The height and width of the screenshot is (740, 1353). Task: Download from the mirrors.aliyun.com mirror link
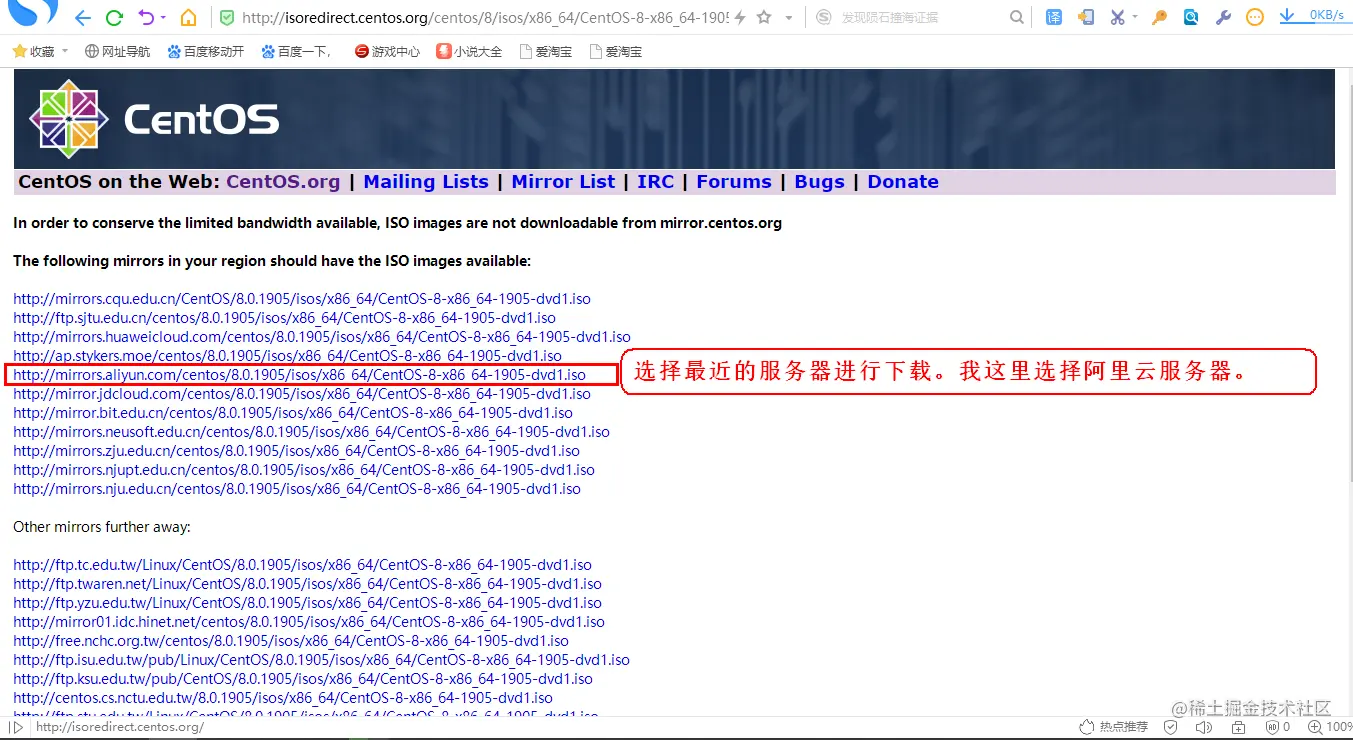pos(299,375)
